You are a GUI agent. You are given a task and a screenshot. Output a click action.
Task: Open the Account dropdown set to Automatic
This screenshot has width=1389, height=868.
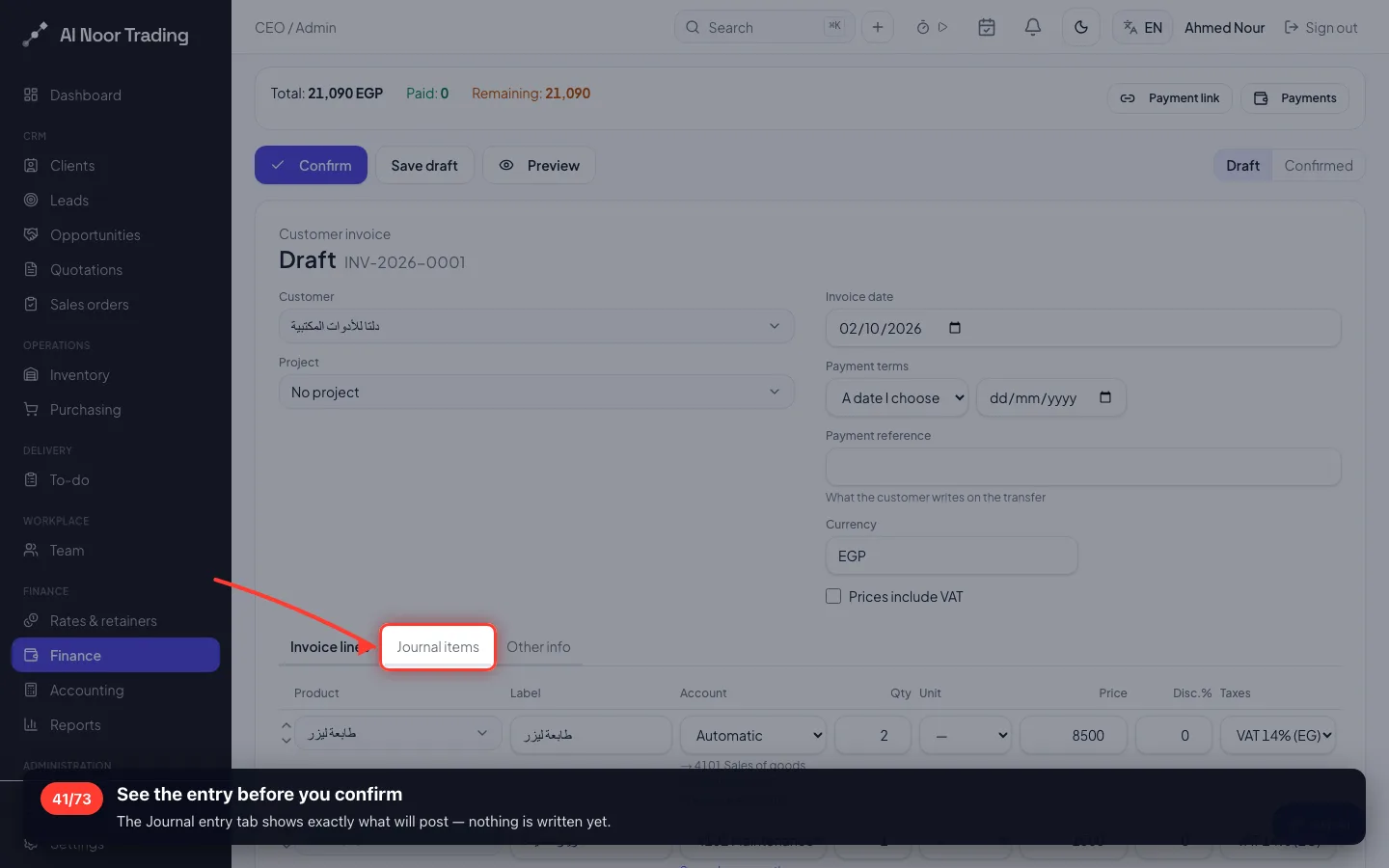753,735
